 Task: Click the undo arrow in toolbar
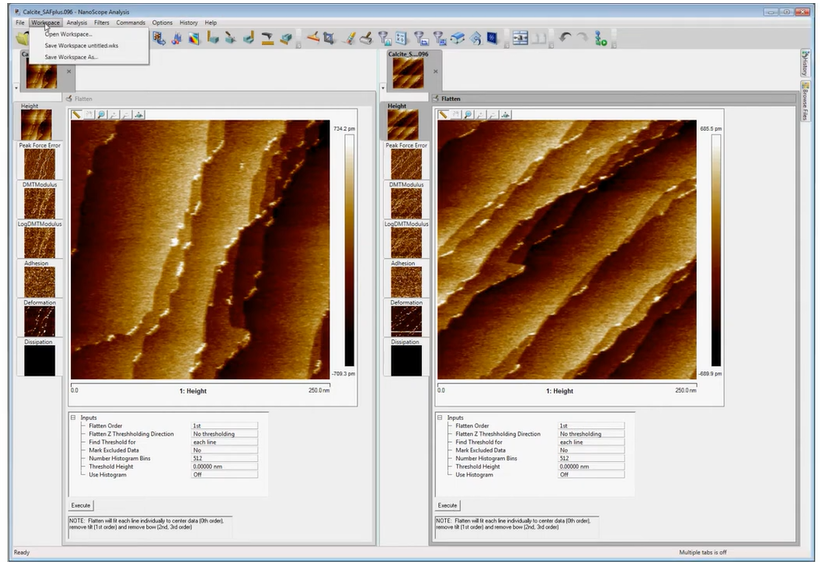(565, 38)
